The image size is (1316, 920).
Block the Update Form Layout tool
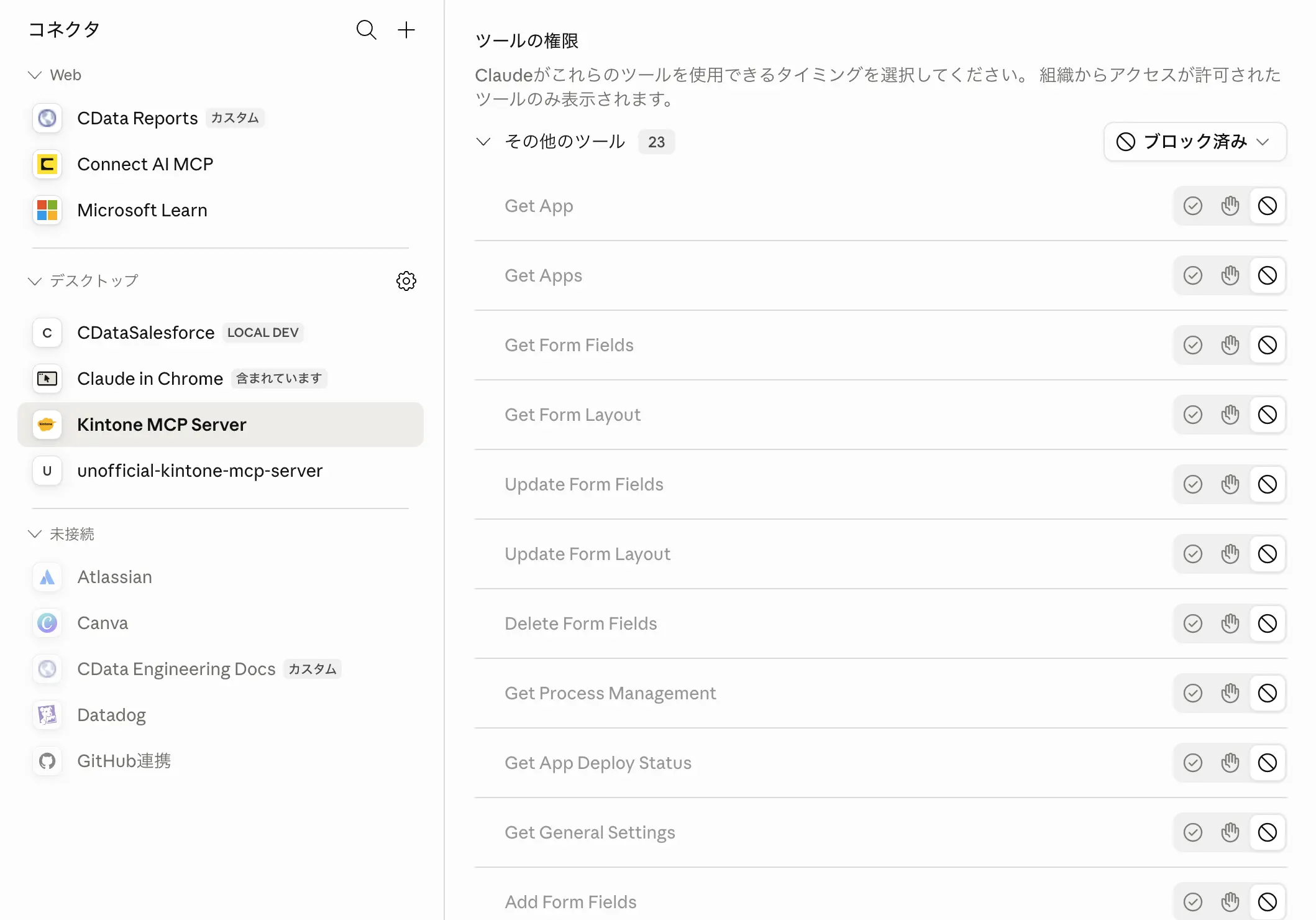(1268, 554)
